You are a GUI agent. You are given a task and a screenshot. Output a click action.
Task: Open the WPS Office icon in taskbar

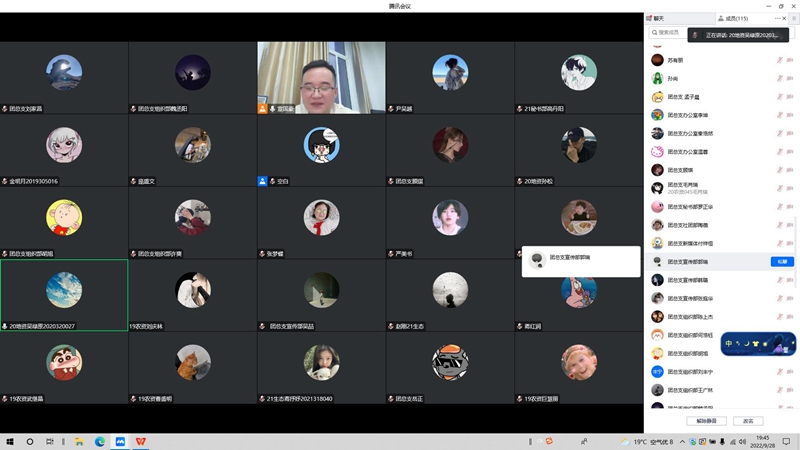point(141,441)
